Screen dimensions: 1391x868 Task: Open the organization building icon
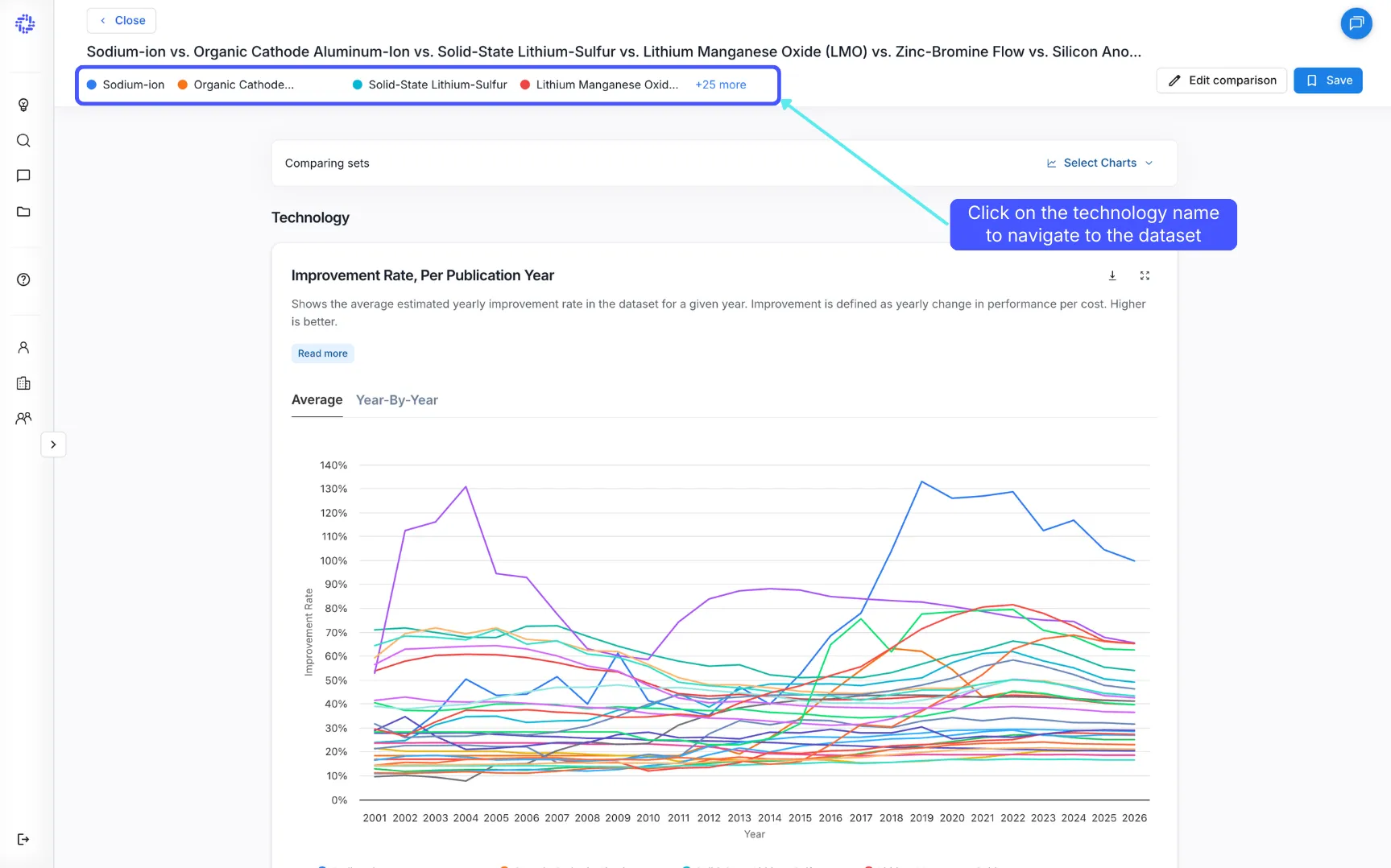[x=23, y=383]
